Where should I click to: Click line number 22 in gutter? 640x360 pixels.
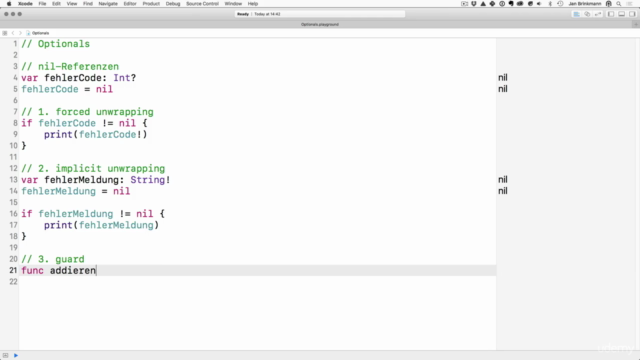(13, 282)
